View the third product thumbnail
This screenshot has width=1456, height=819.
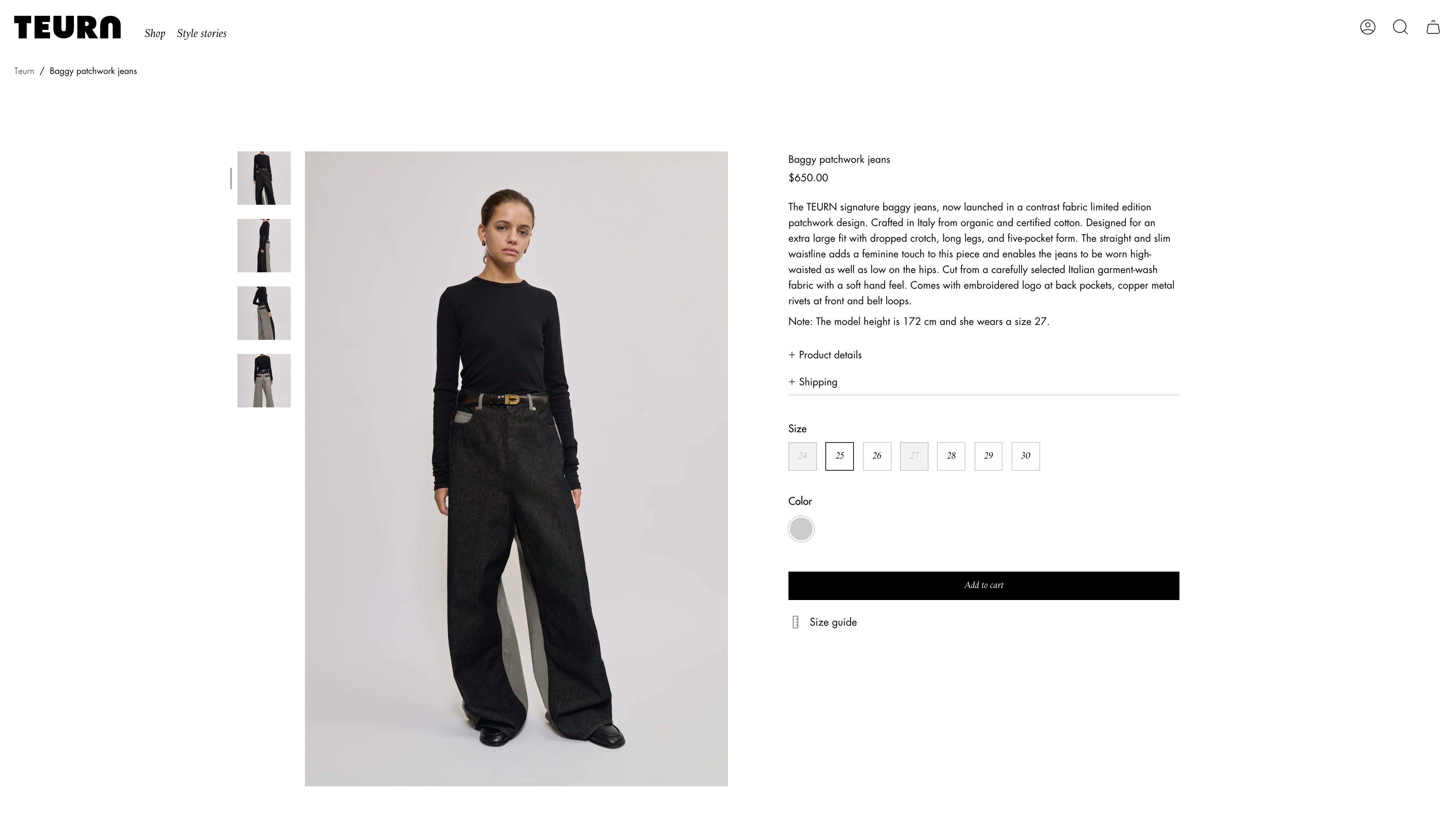264,313
